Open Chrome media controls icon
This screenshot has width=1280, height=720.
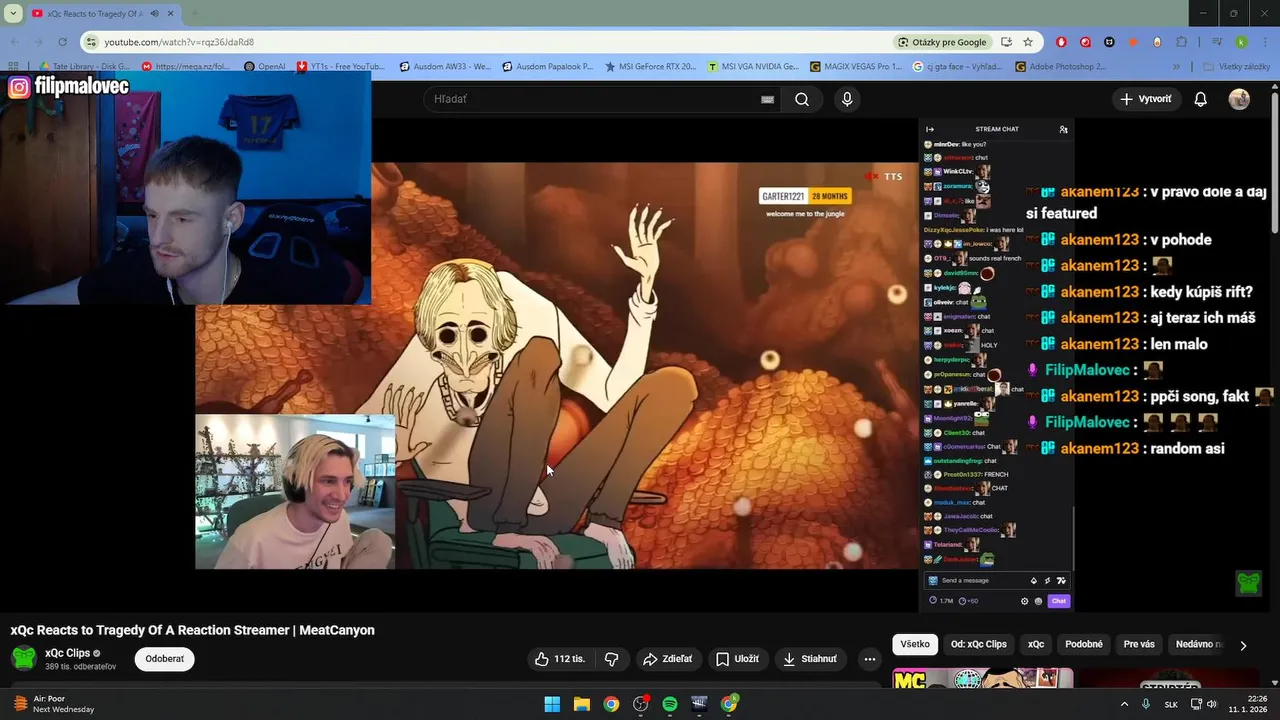(x=1217, y=42)
